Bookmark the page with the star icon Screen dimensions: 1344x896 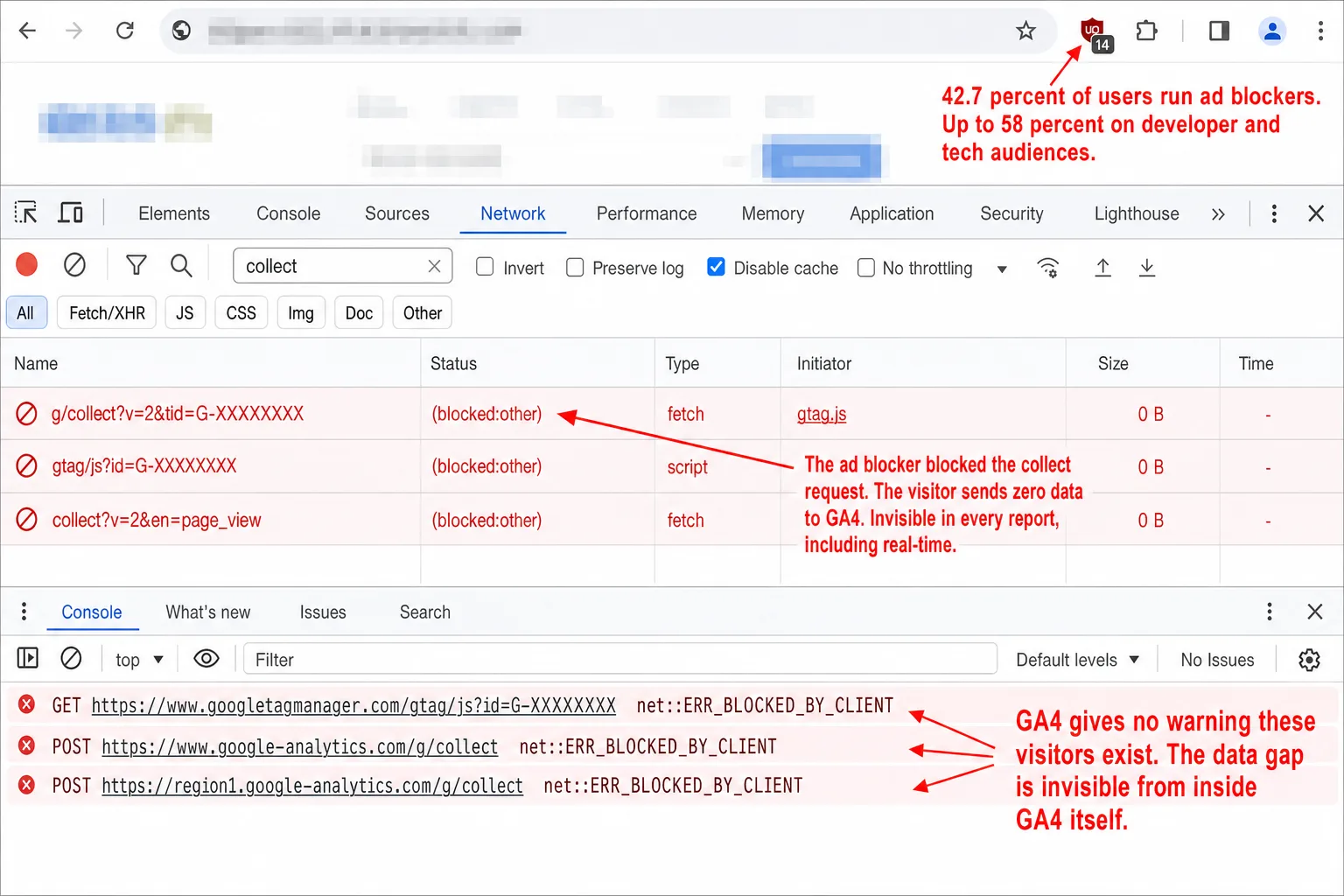click(x=1025, y=31)
